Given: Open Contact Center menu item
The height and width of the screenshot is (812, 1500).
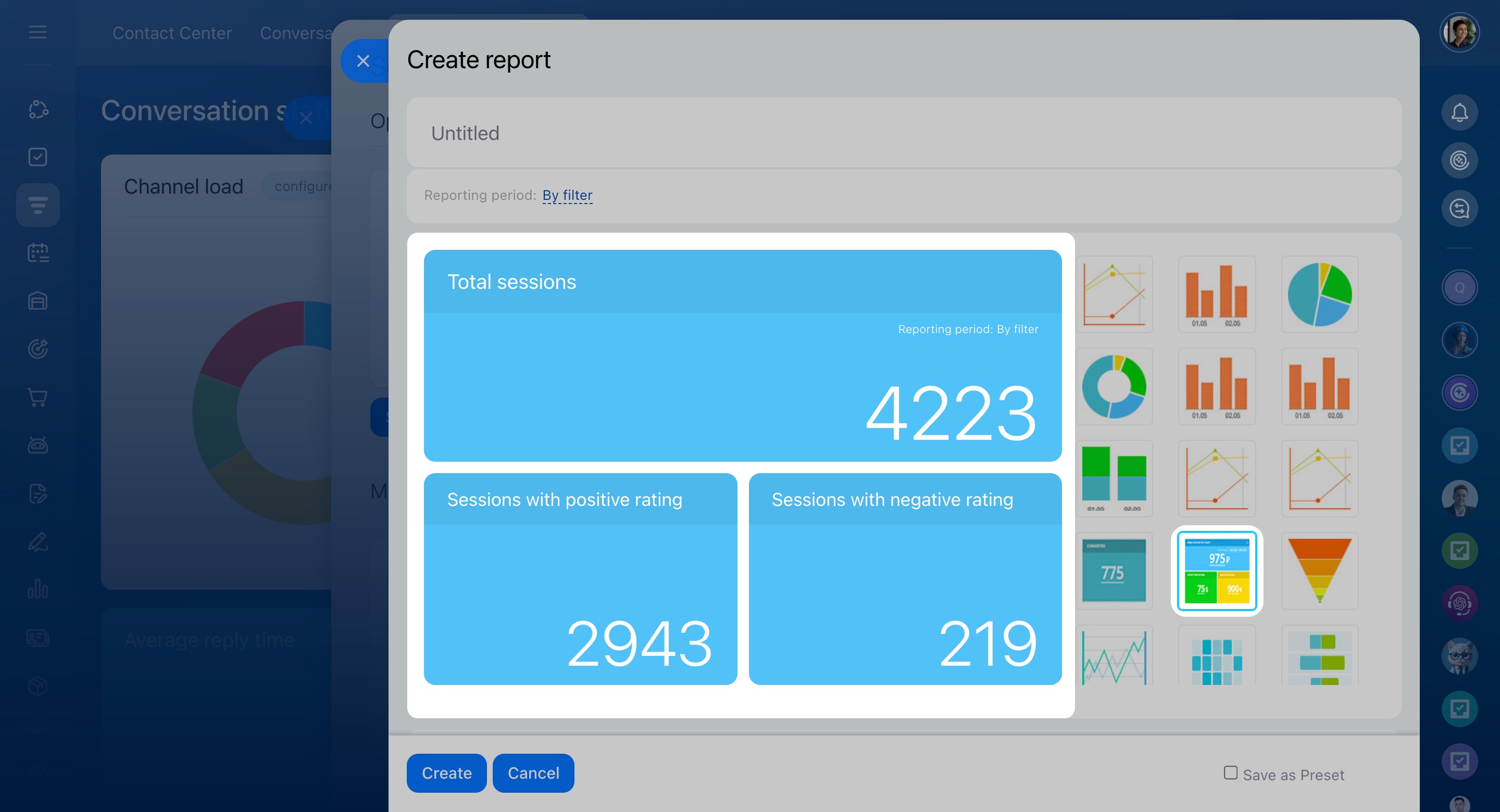Looking at the screenshot, I should pyautogui.click(x=172, y=33).
